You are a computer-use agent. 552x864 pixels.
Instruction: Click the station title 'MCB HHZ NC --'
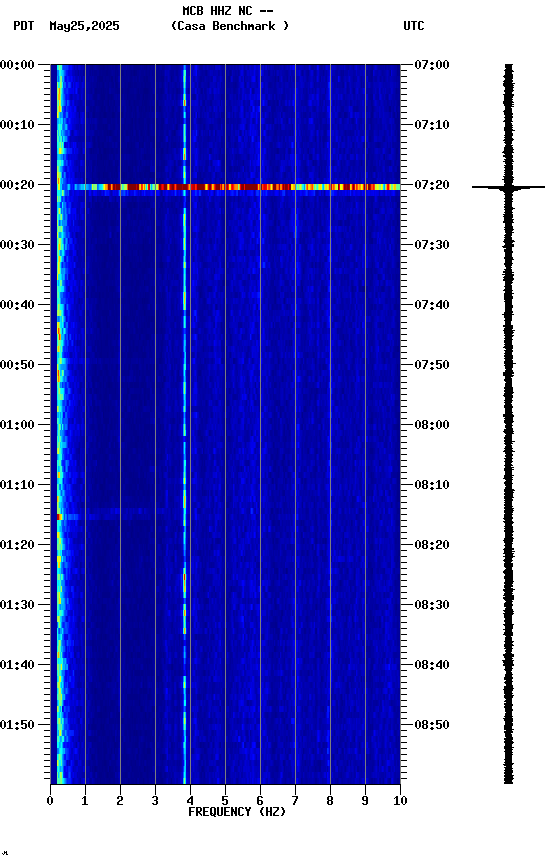click(228, 11)
